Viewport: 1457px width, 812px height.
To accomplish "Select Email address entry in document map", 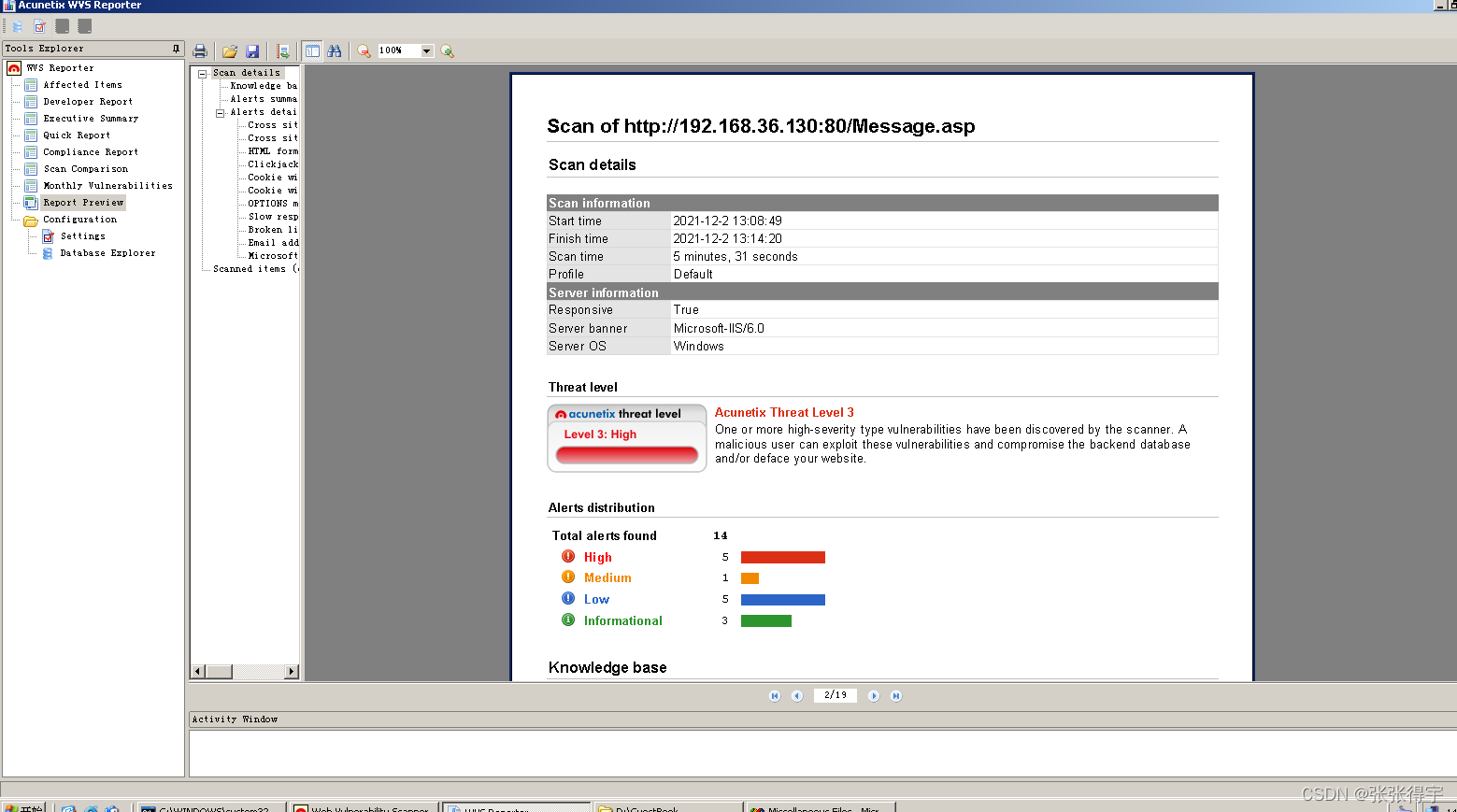I will 273,243.
